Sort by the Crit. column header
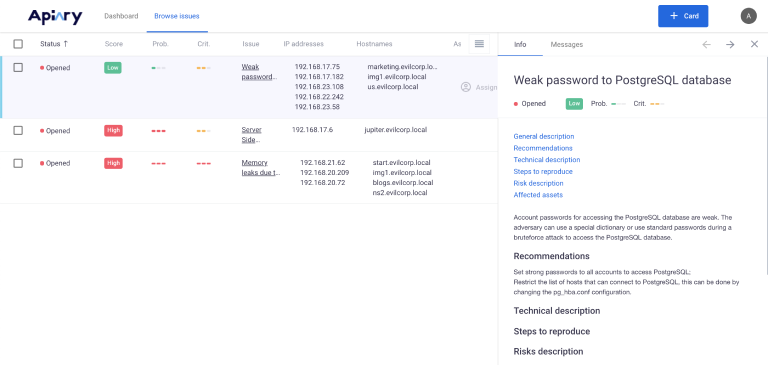Viewport: 768px width, 366px height. click(x=204, y=44)
